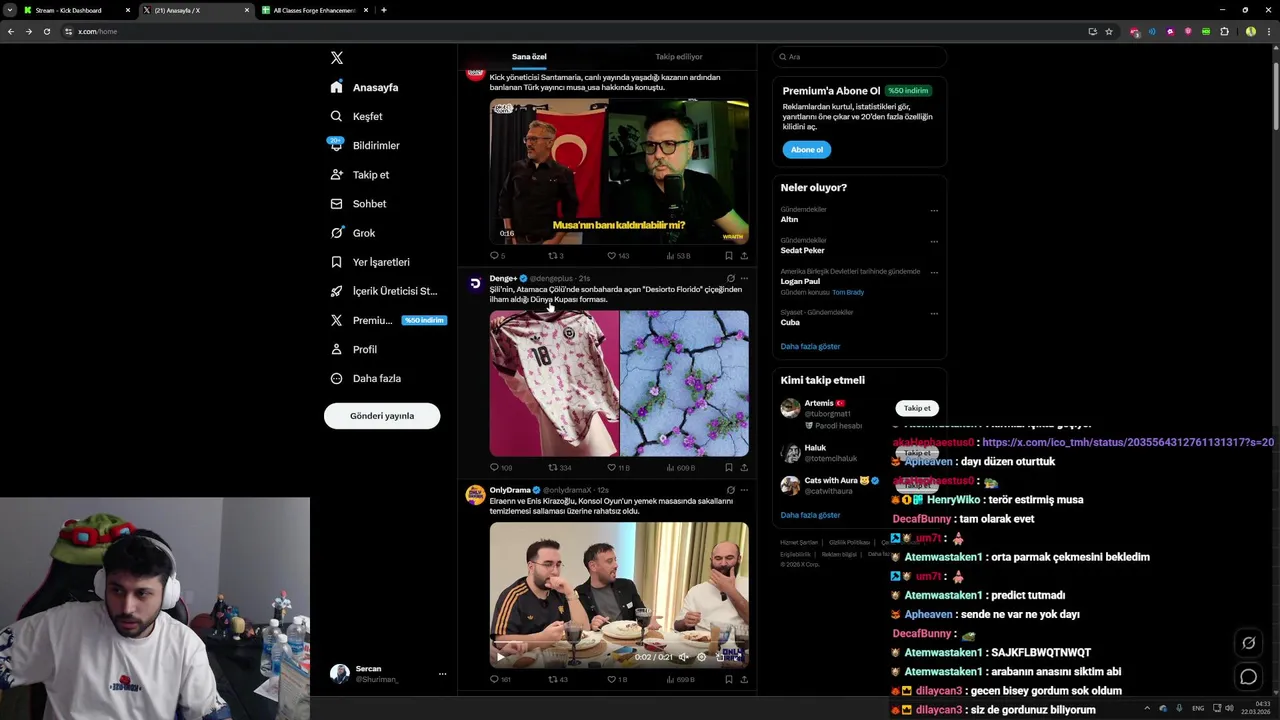Repost the OnlyDrama post with 43 reposts

click(557, 680)
